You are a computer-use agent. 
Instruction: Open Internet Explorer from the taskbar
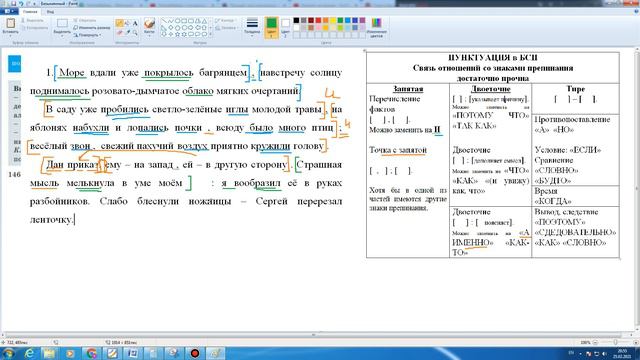point(29,353)
